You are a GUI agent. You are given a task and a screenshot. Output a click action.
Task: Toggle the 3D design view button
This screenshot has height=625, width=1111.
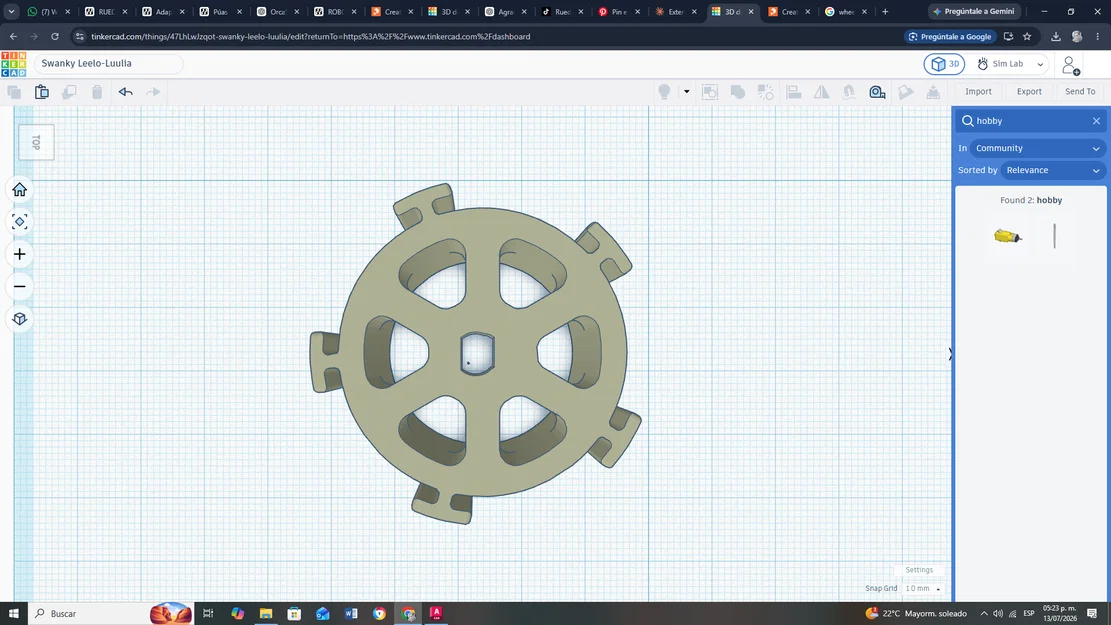click(944, 64)
